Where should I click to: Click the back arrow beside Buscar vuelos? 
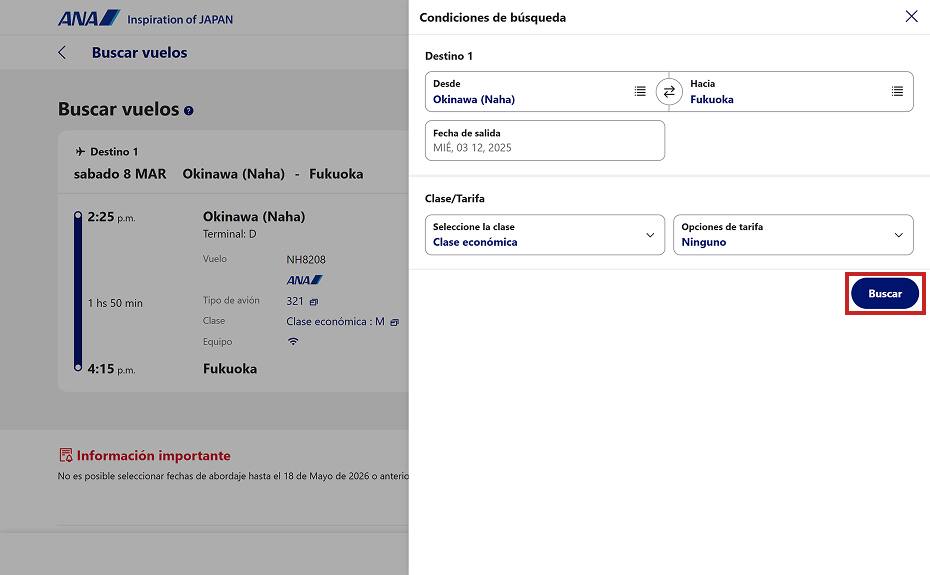pyautogui.click(x=62, y=53)
